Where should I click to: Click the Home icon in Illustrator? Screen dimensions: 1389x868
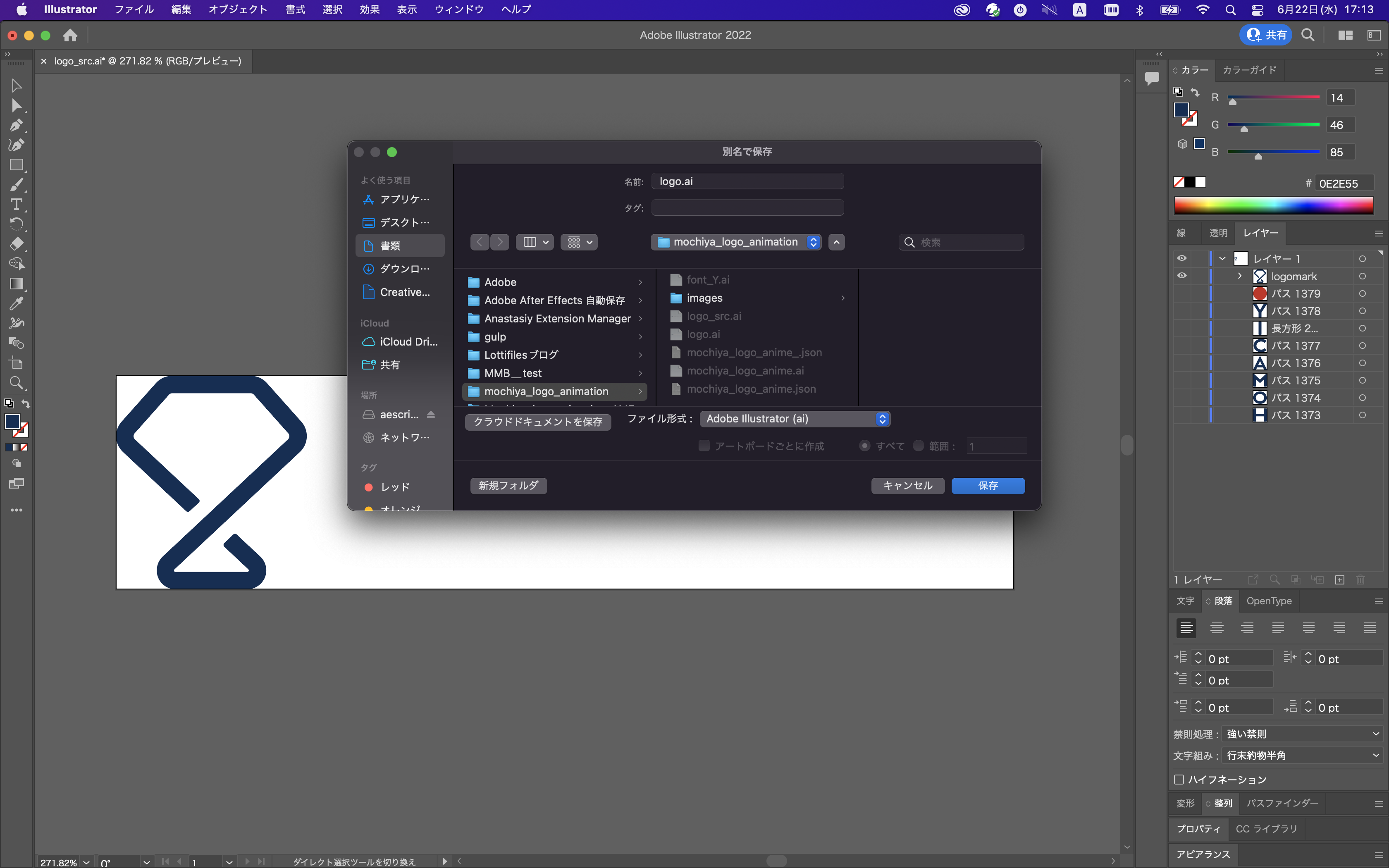(70, 35)
